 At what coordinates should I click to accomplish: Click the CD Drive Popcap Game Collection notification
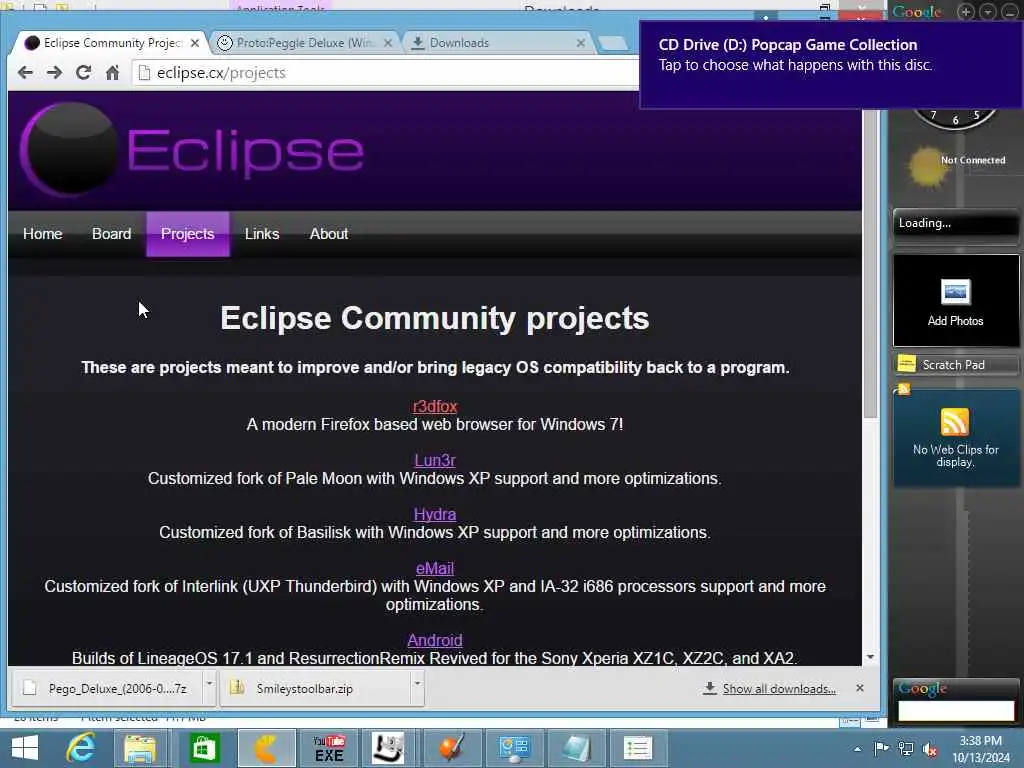pyautogui.click(x=831, y=65)
